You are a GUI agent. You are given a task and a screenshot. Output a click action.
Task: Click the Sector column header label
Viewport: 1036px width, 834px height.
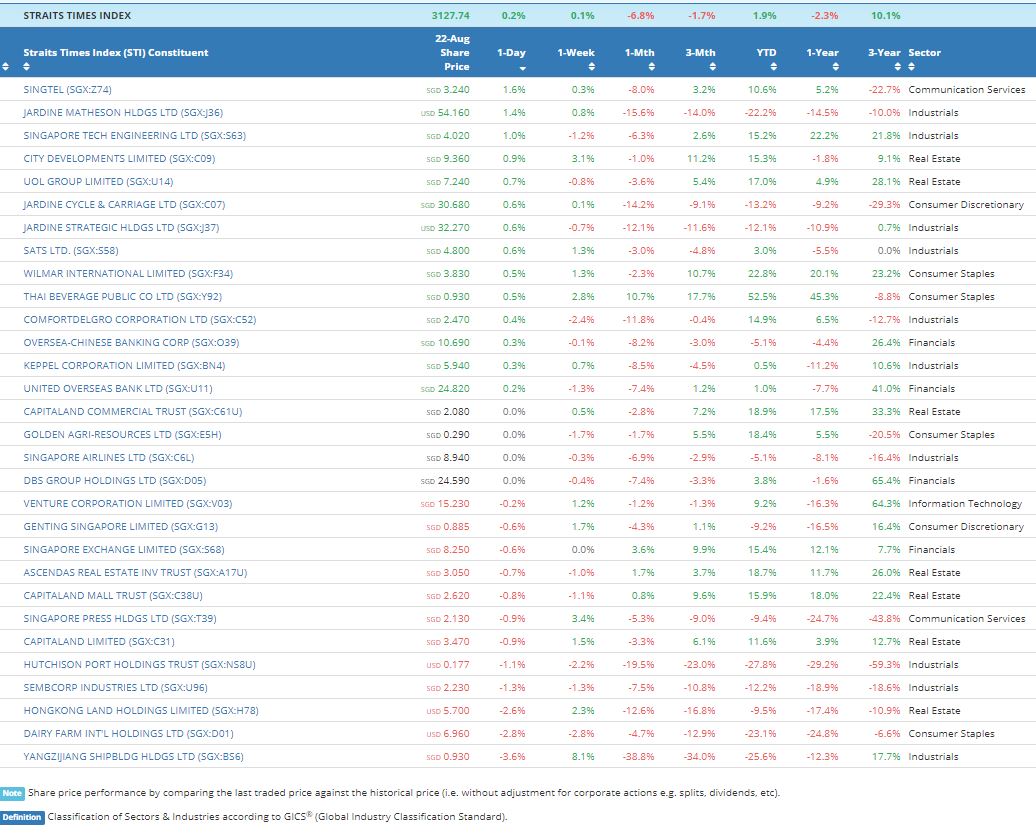point(924,52)
